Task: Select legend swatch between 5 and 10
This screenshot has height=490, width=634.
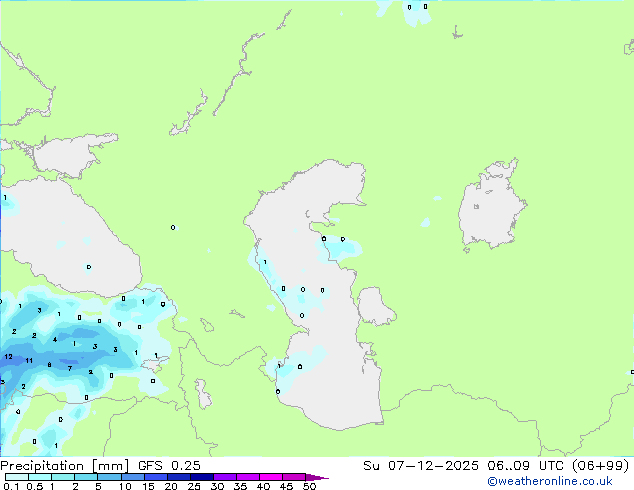Action: coord(109,477)
